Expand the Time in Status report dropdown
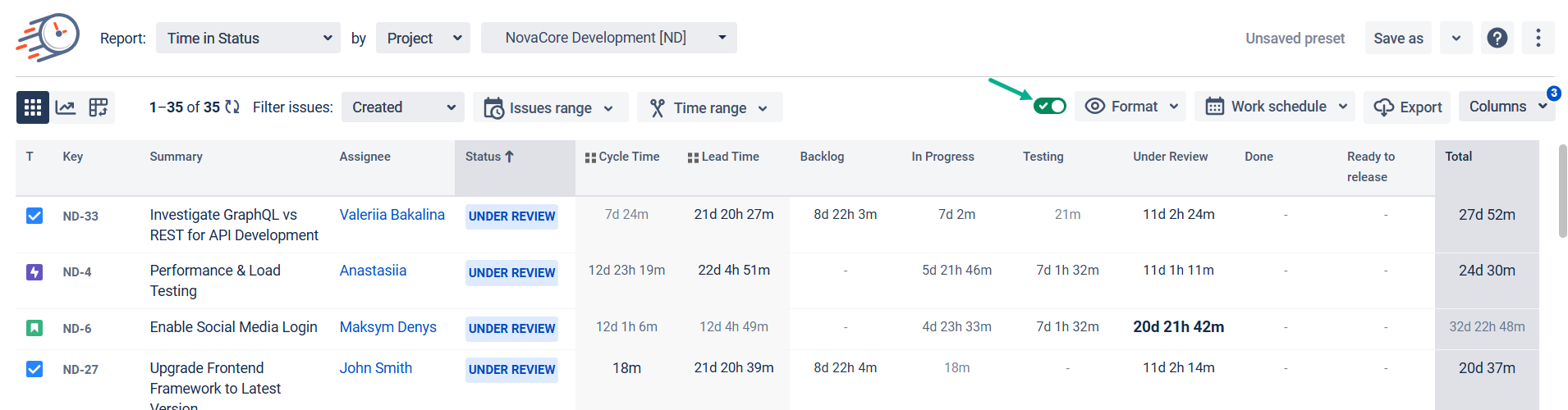 click(x=248, y=38)
